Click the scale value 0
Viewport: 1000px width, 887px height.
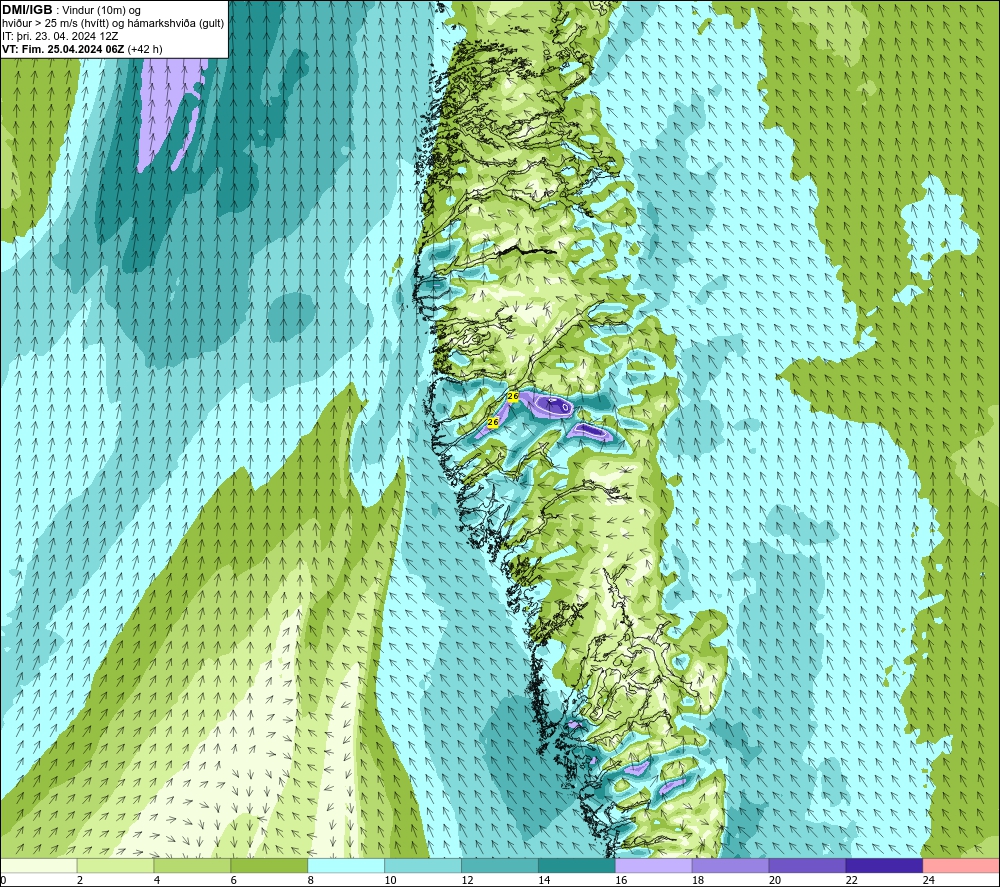3,880
